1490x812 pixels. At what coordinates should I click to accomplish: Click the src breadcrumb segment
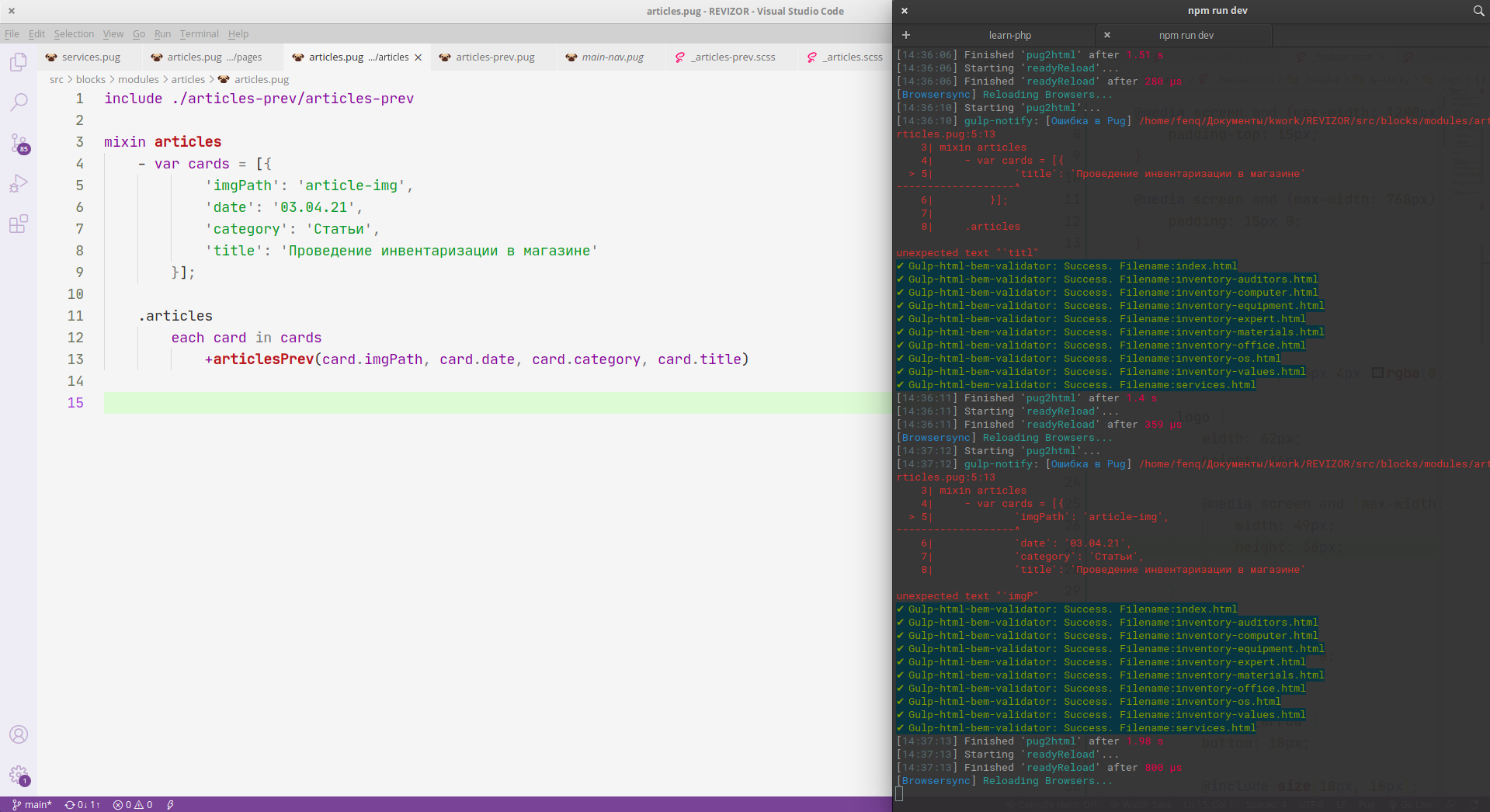(57, 80)
